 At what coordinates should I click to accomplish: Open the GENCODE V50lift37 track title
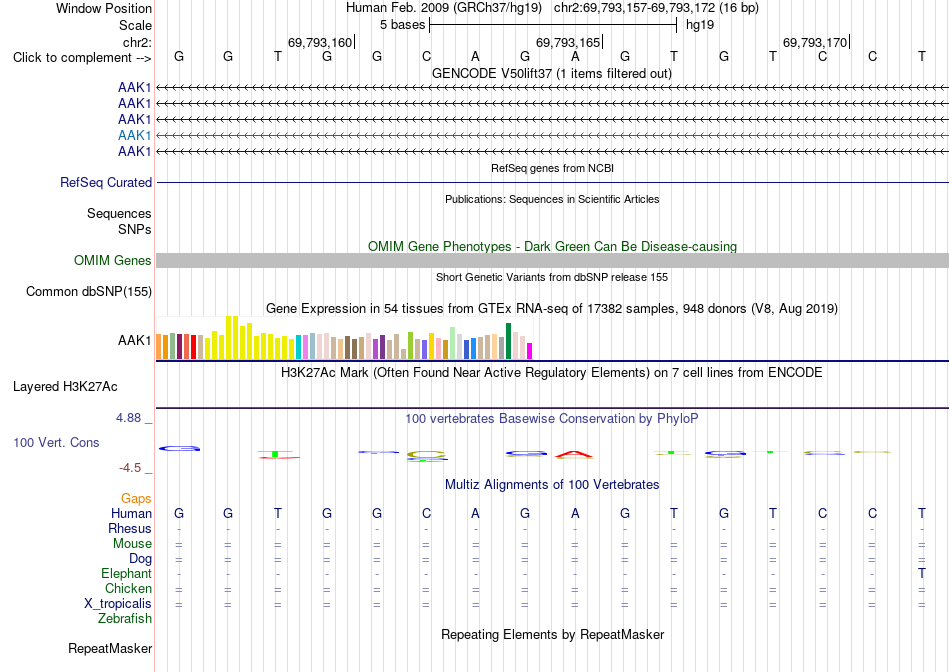tap(551, 73)
